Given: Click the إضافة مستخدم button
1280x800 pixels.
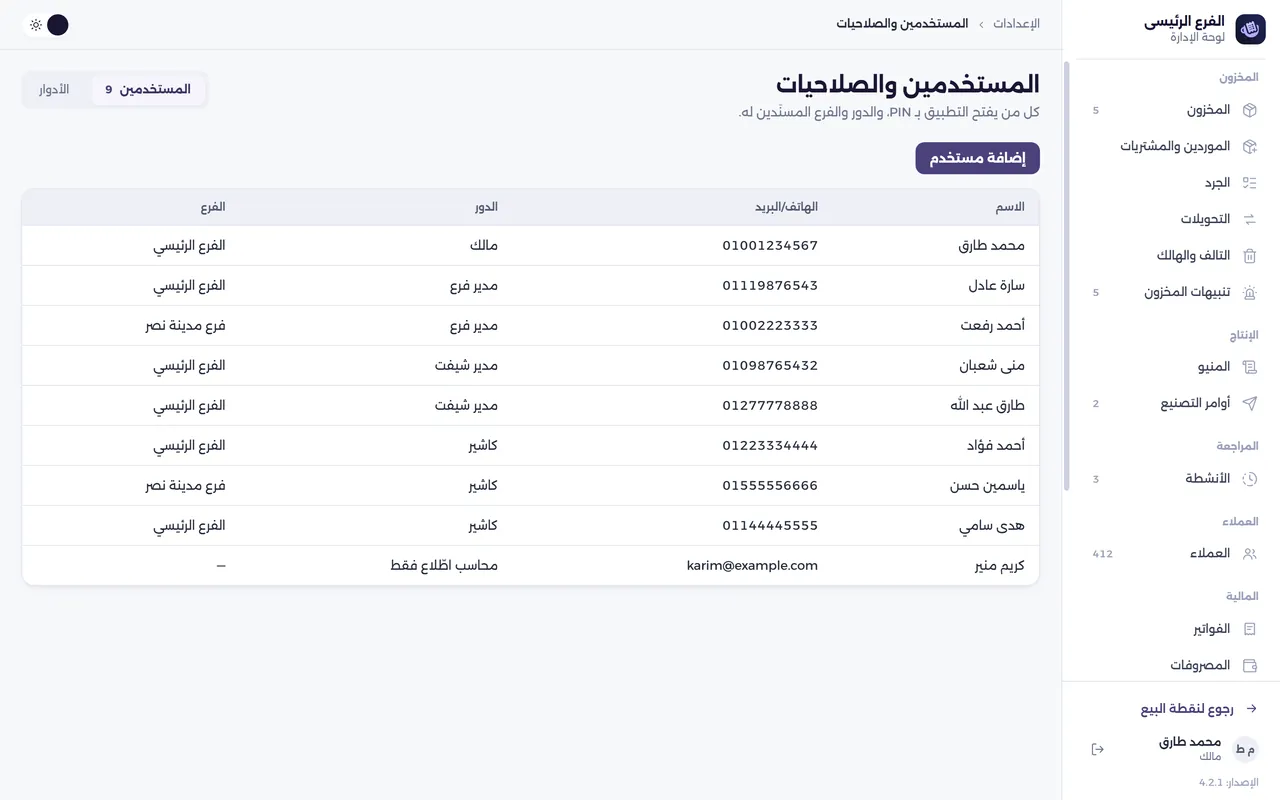Looking at the screenshot, I should coord(977,158).
